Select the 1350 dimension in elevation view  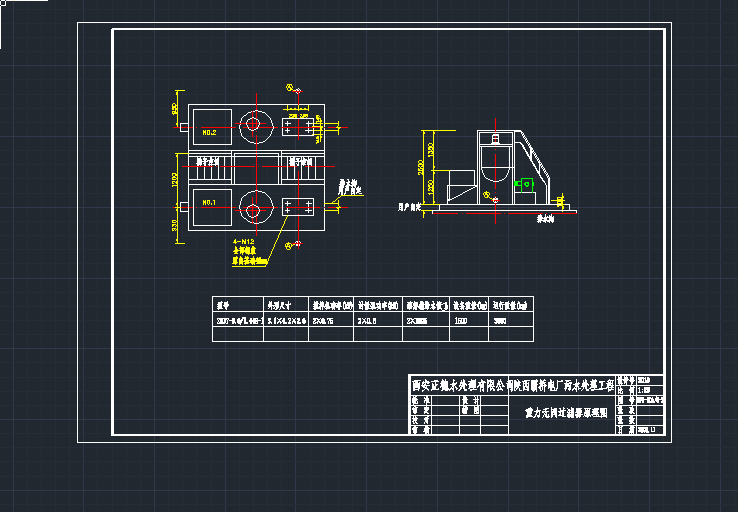point(431,149)
